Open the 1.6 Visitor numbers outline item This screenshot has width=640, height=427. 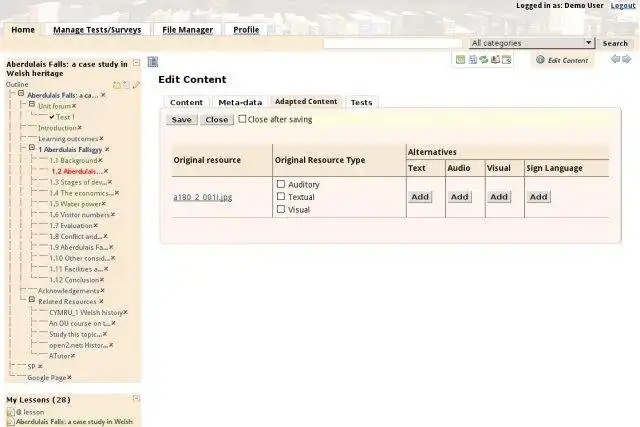point(80,215)
